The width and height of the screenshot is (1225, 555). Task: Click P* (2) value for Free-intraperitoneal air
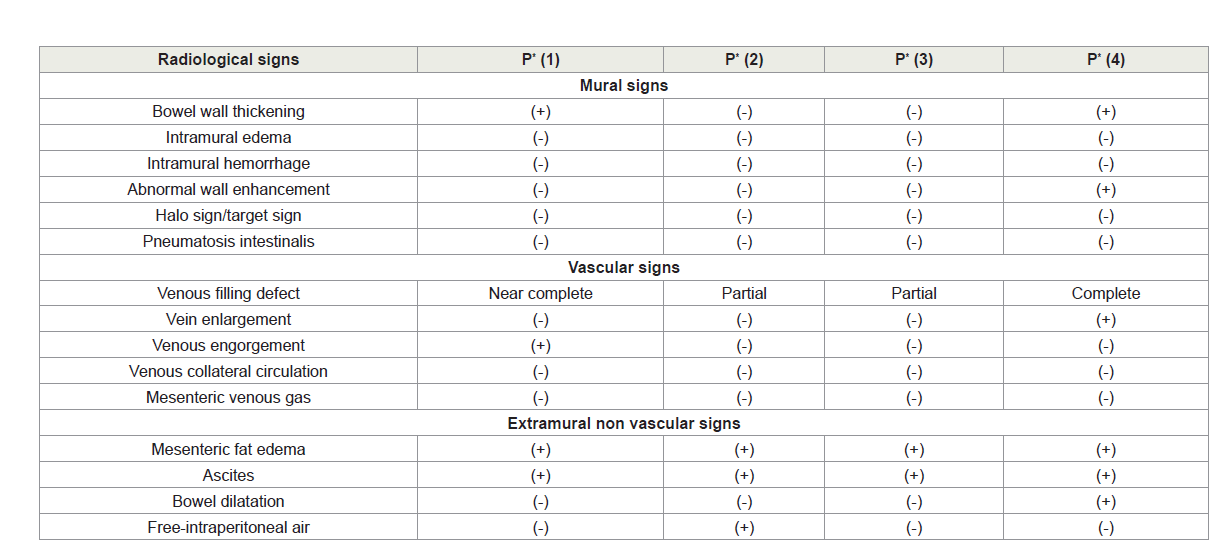744,527
